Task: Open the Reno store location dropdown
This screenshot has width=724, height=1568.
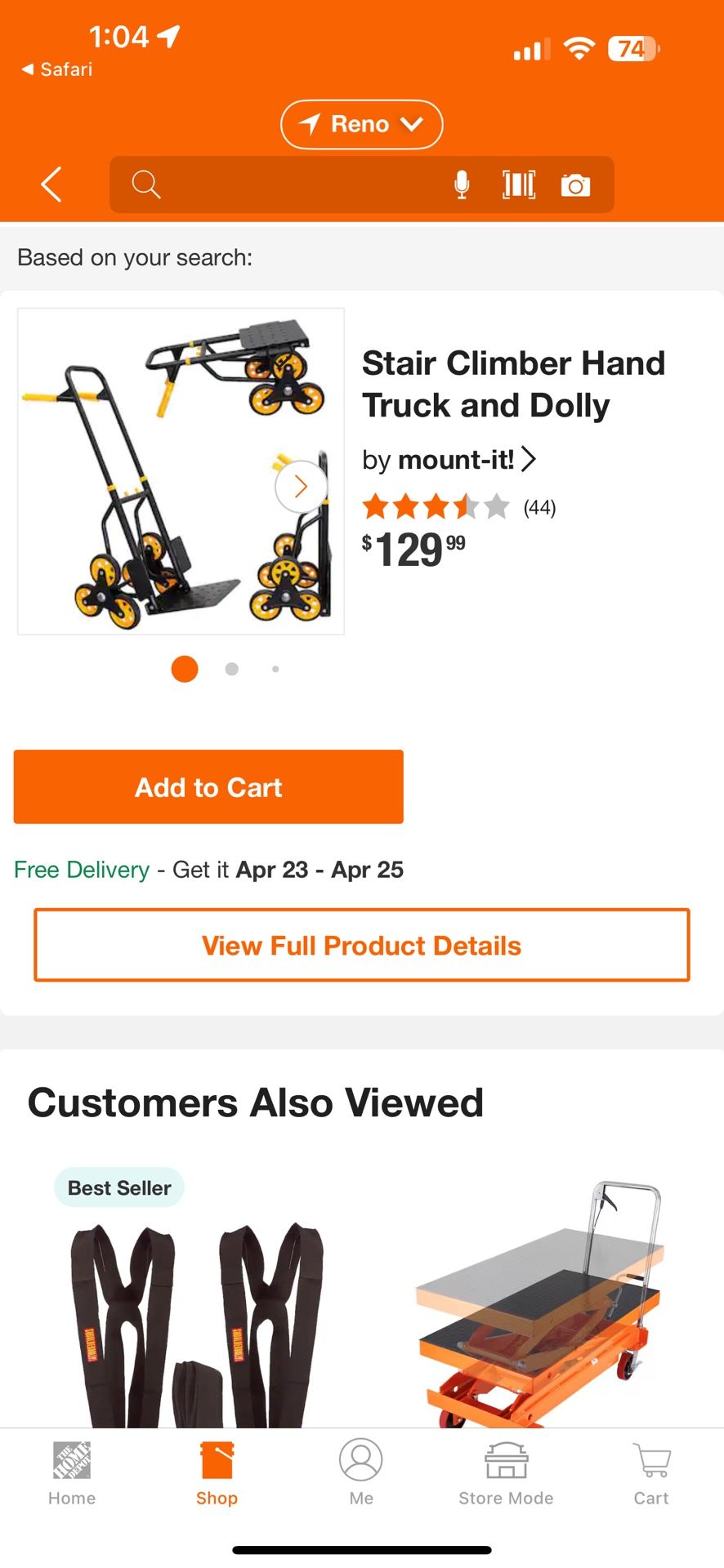Action: (x=361, y=124)
